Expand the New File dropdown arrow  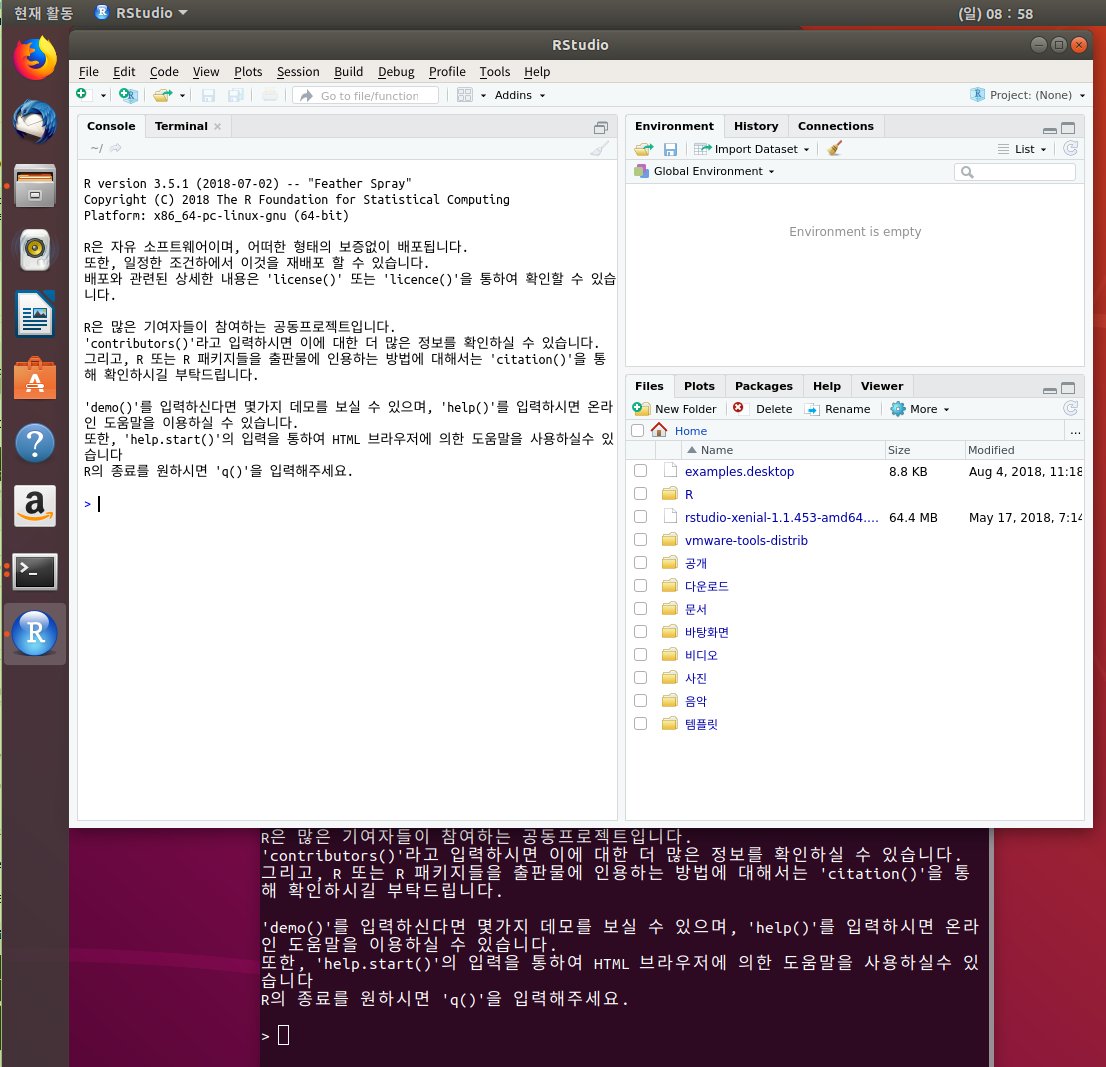pos(103,95)
